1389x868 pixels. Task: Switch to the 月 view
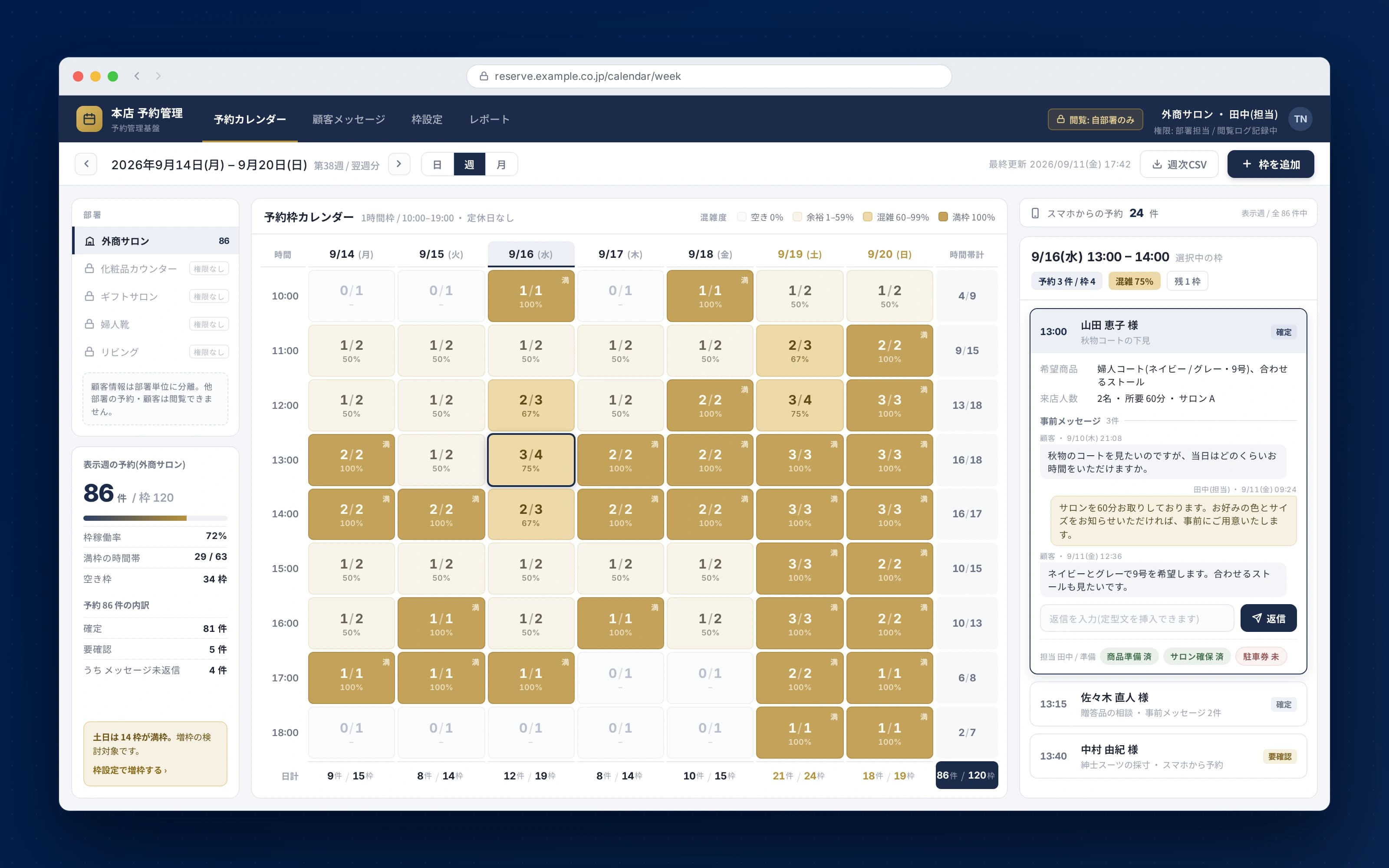[501, 164]
